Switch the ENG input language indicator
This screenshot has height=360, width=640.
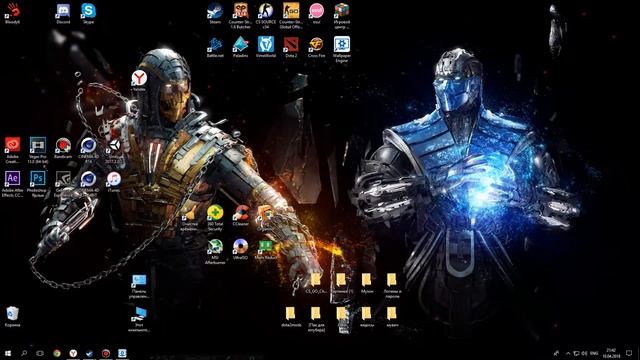(594, 353)
